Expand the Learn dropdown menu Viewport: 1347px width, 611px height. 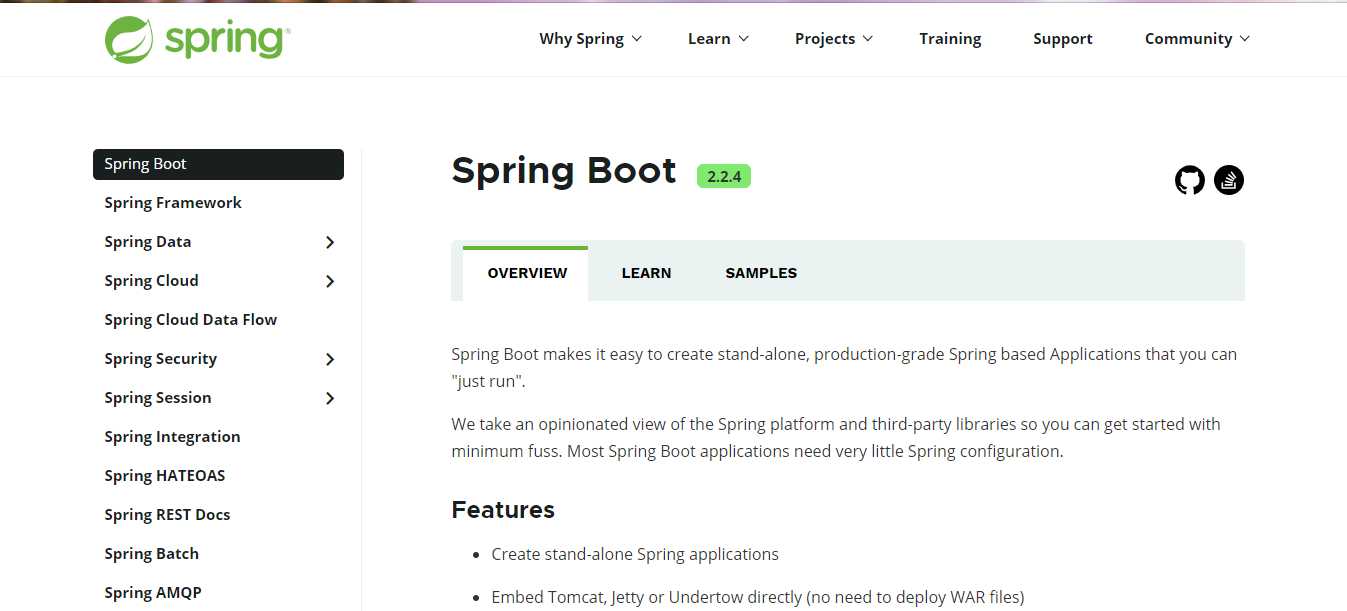click(718, 39)
